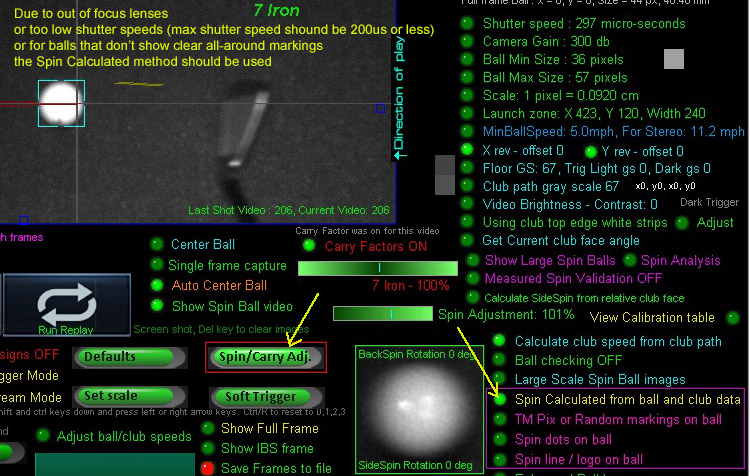
Task: Click the View Calibration table indicator
Action: tap(734, 317)
